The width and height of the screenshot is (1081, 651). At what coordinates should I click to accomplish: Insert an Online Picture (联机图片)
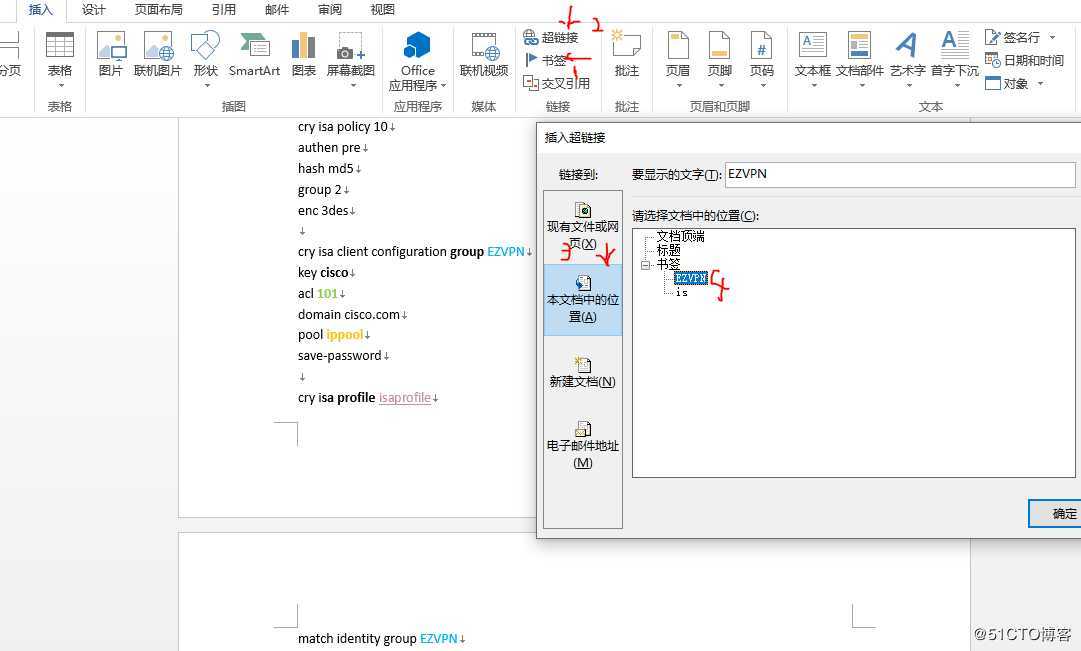click(158, 54)
